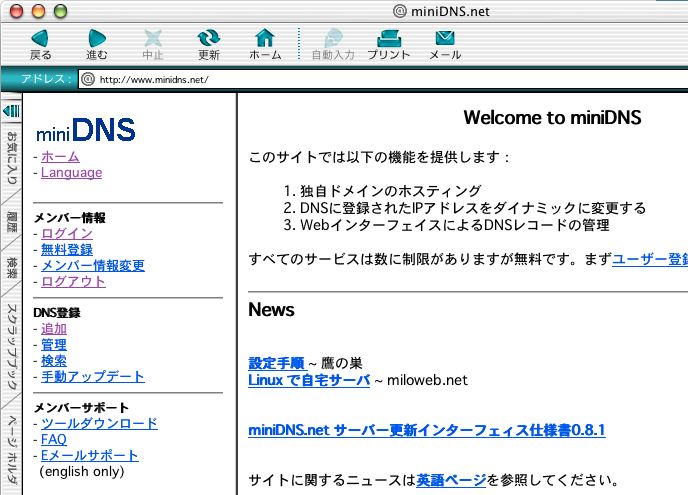Click the DNS登録 section heading

57,313
